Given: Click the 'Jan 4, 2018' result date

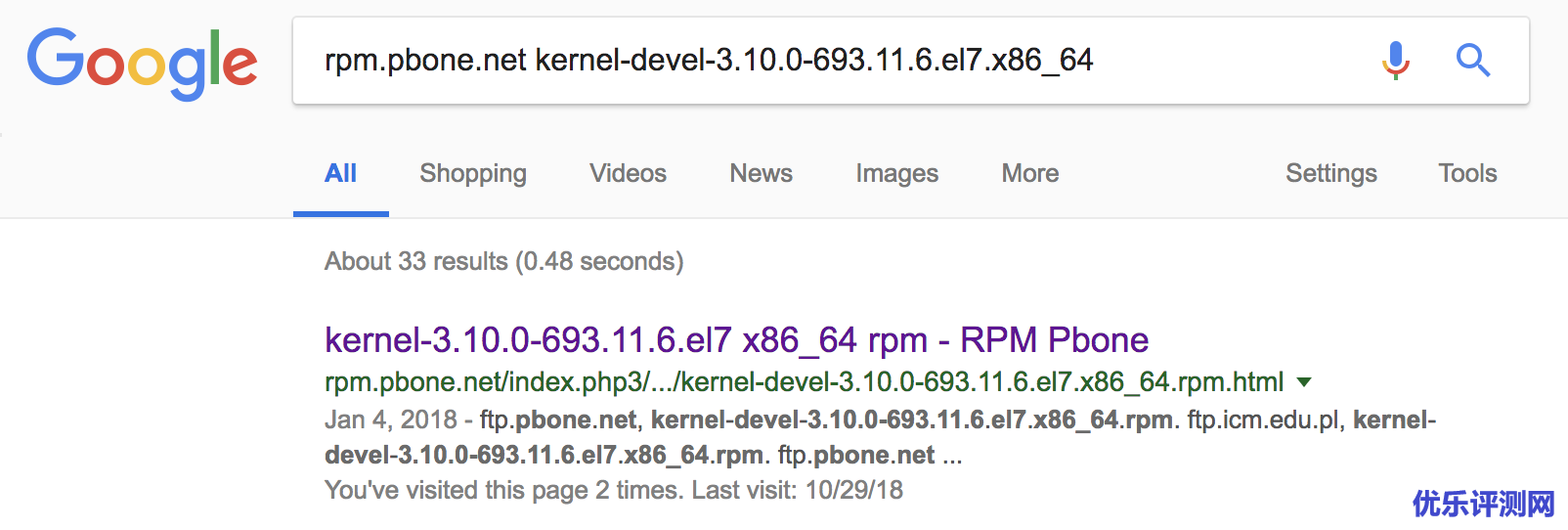Looking at the screenshot, I should coord(390,420).
